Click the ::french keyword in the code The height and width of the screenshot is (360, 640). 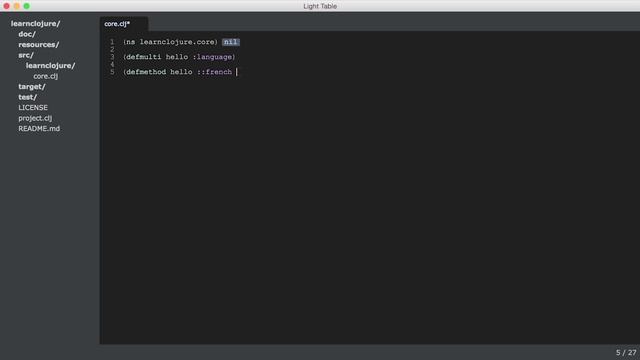coord(215,72)
